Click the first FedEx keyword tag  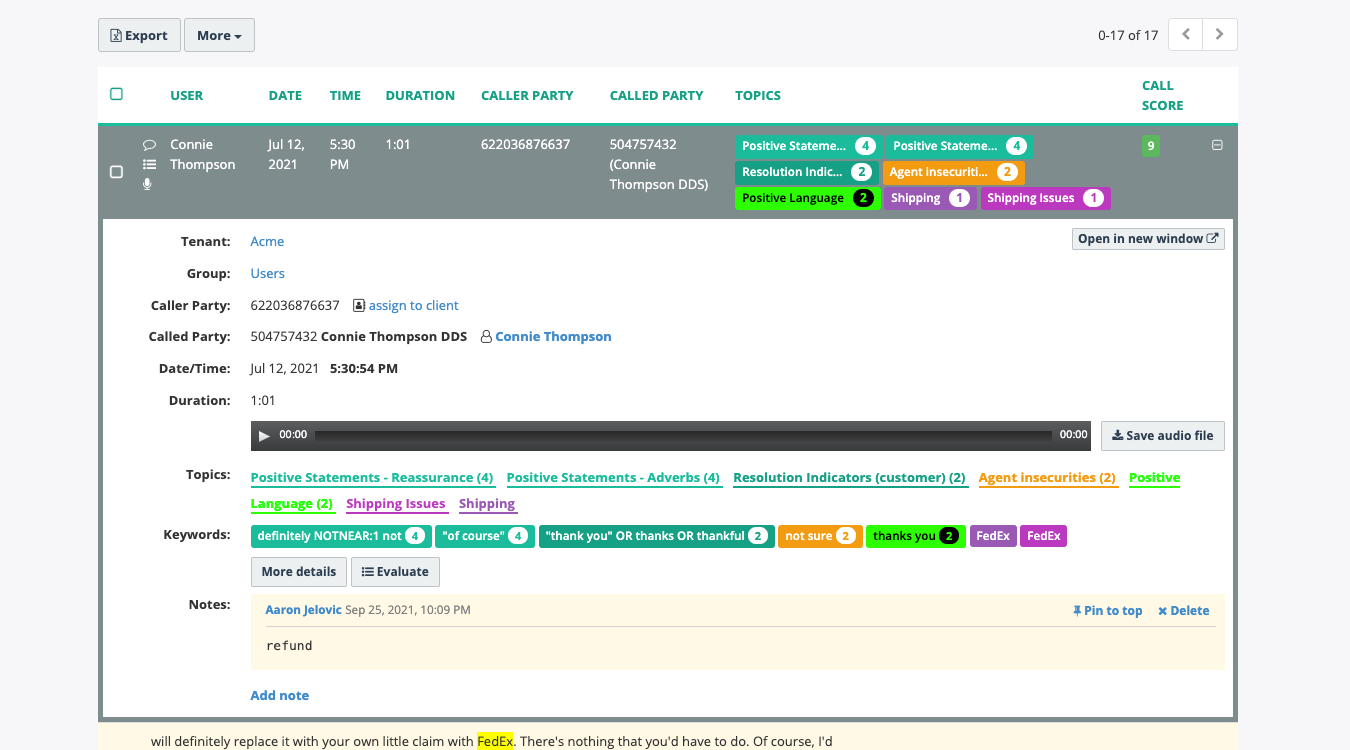tap(993, 536)
